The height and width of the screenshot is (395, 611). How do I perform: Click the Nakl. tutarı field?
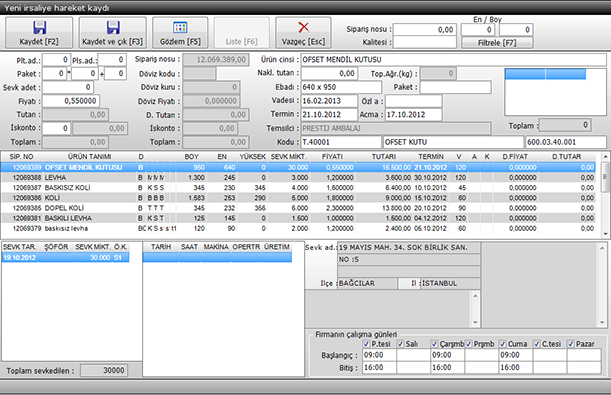[329, 73]
